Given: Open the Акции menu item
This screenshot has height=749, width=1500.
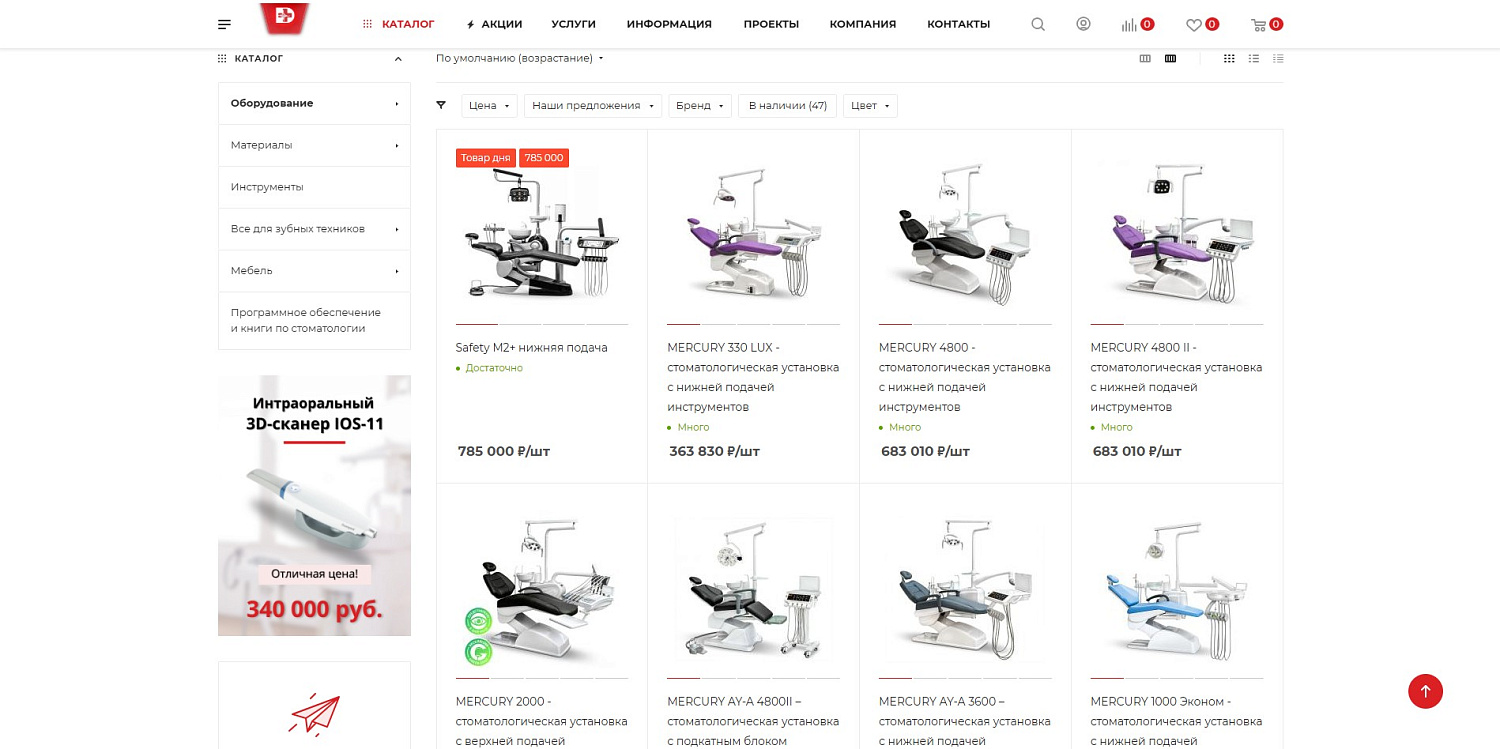Looking at the screenshot, I should click(494, 24).
